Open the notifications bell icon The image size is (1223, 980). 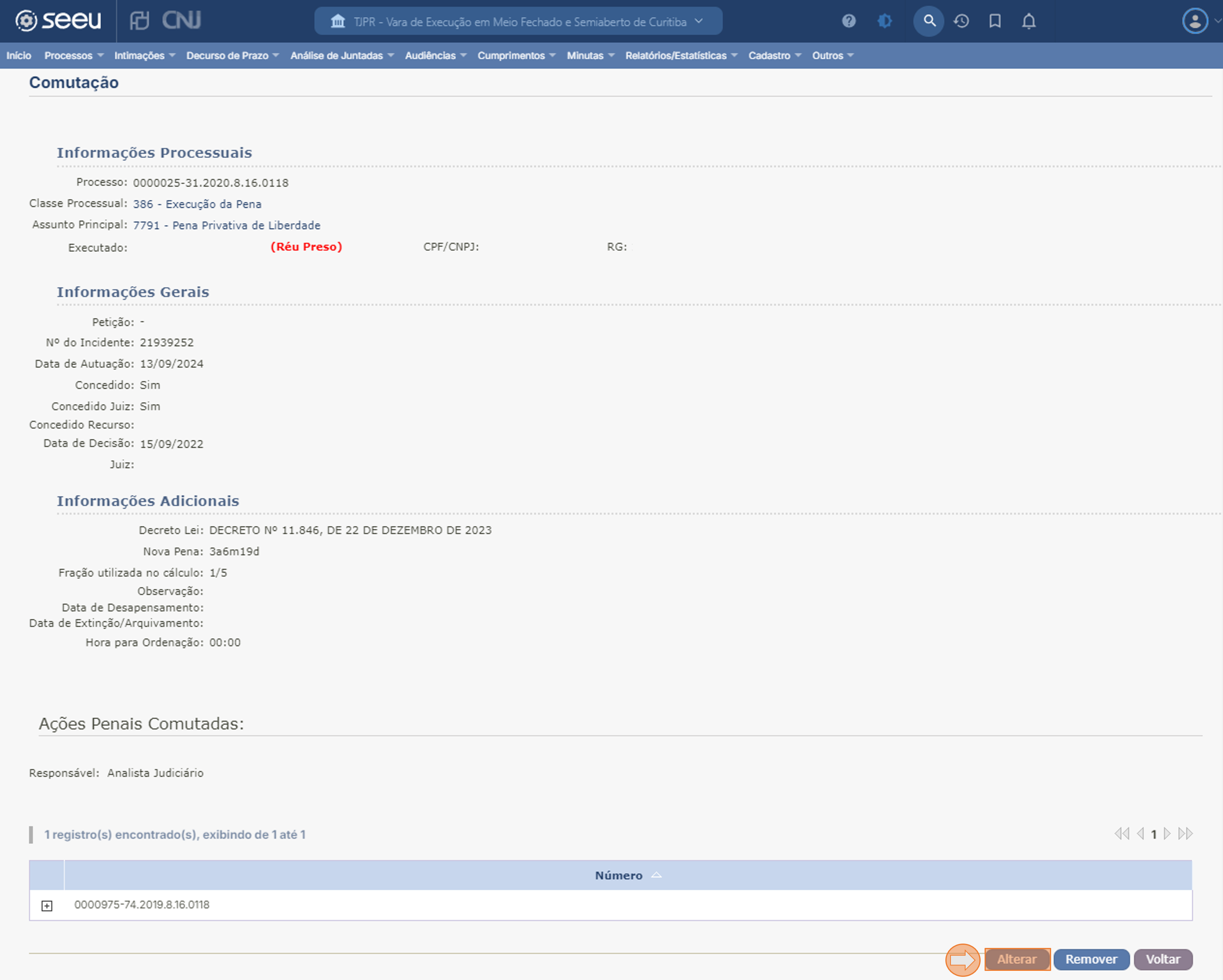[1029, 21]
